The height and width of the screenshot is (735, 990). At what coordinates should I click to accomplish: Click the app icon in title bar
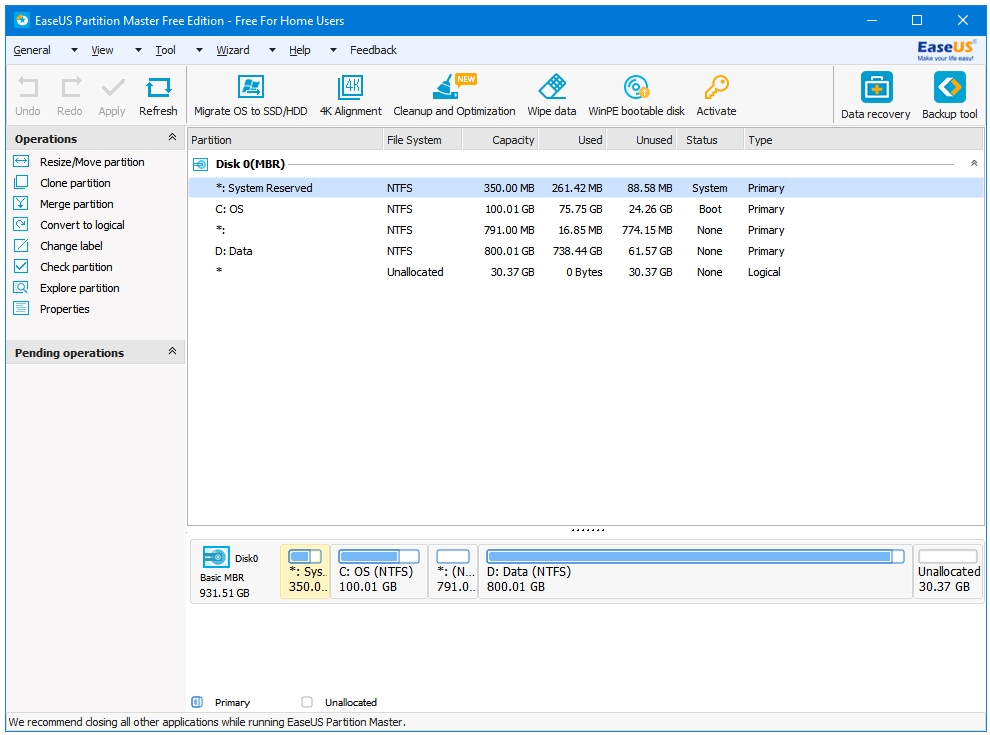coord(21,20)
